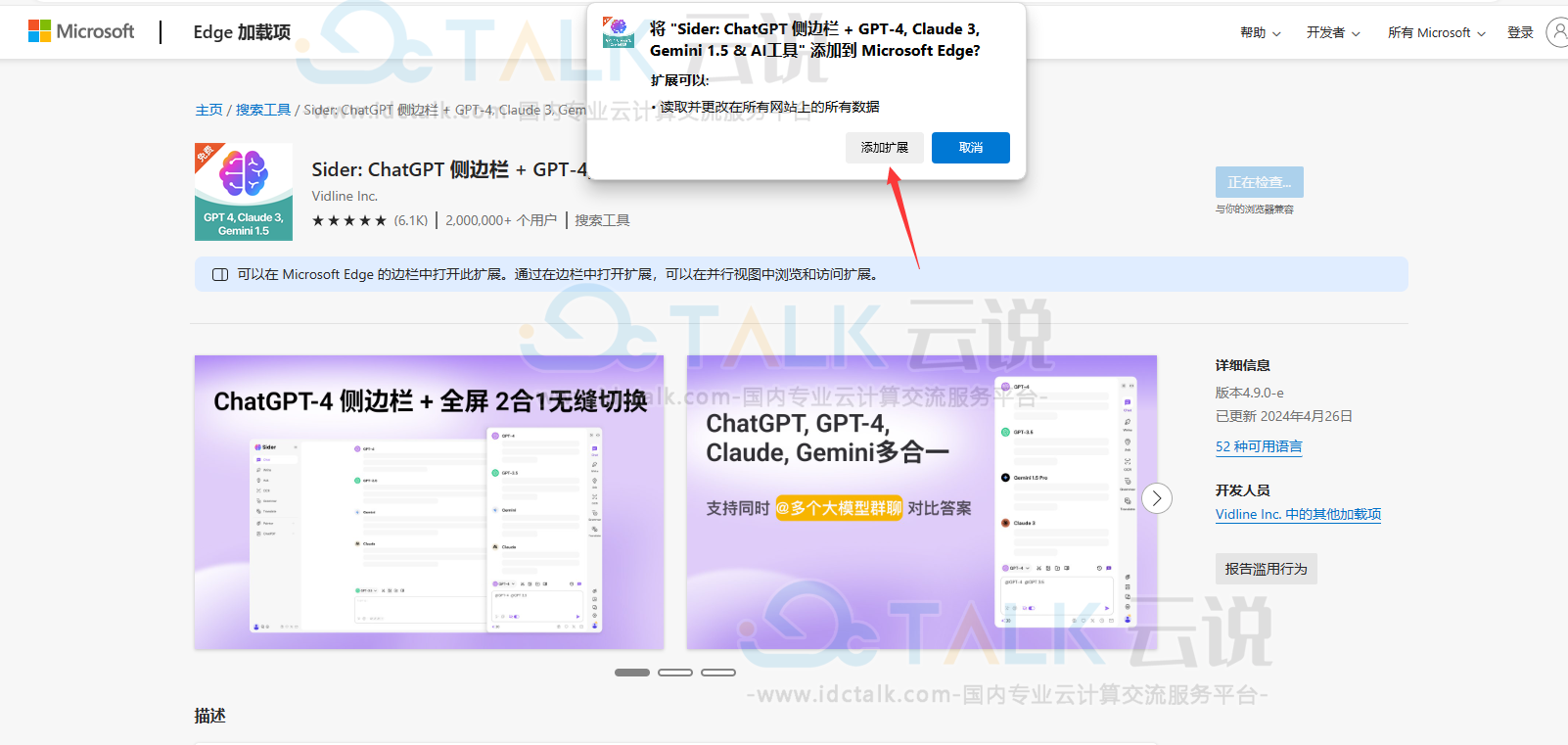This screenshot has height=745, width=1568.
Task: Click @多个大模型群聊 highlighted label
Action: point(839,508)
